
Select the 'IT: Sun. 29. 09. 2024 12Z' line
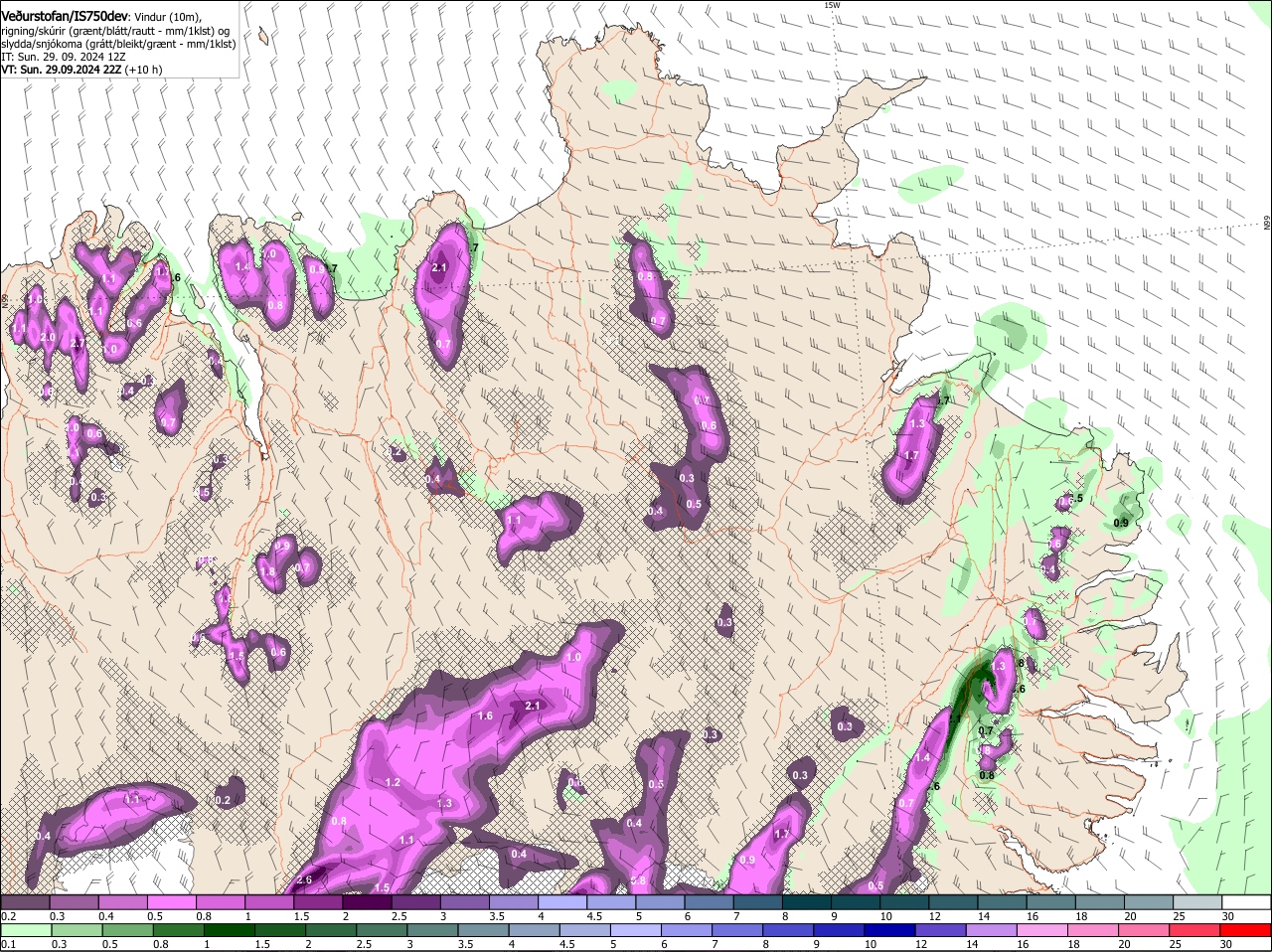pos(63,57)
